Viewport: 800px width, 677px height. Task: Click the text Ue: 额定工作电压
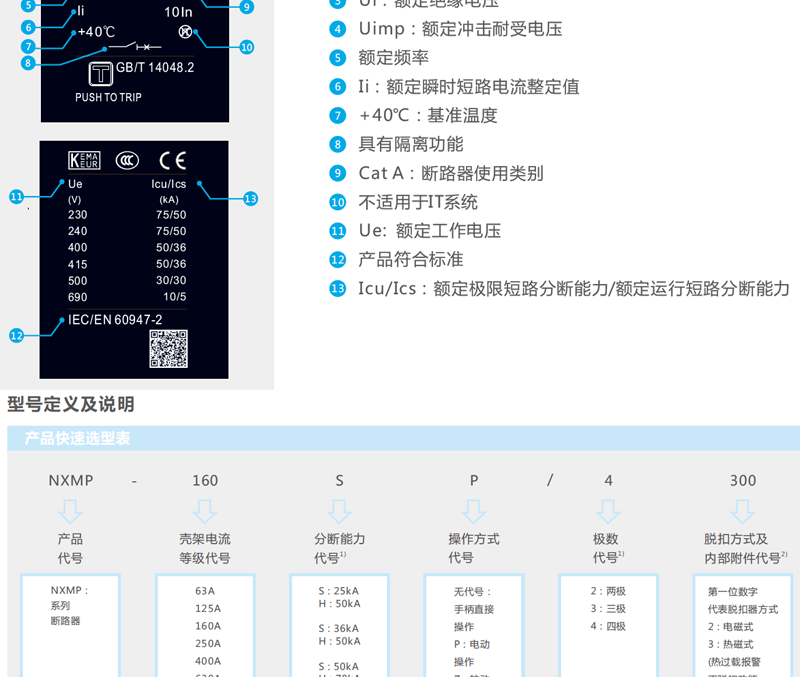point(430,231)
